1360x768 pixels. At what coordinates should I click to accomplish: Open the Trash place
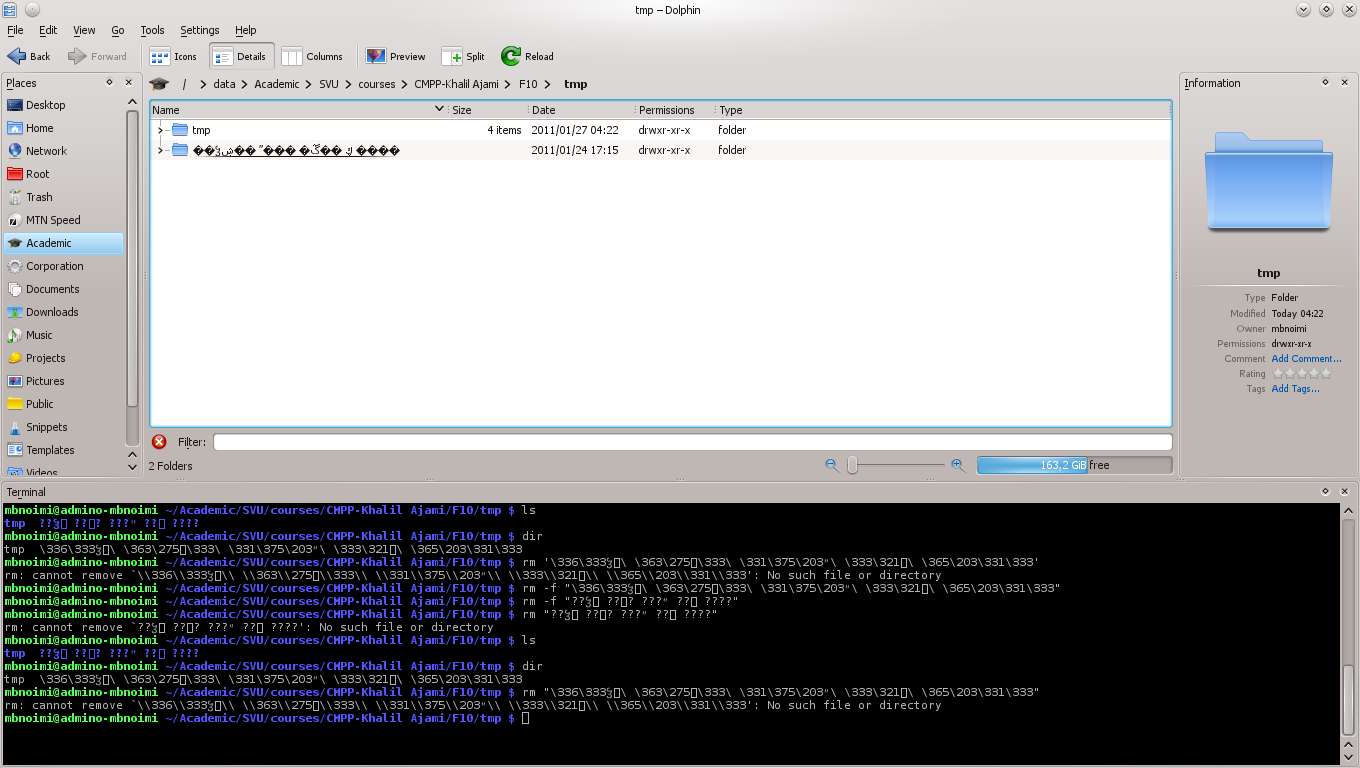point(39,197)
